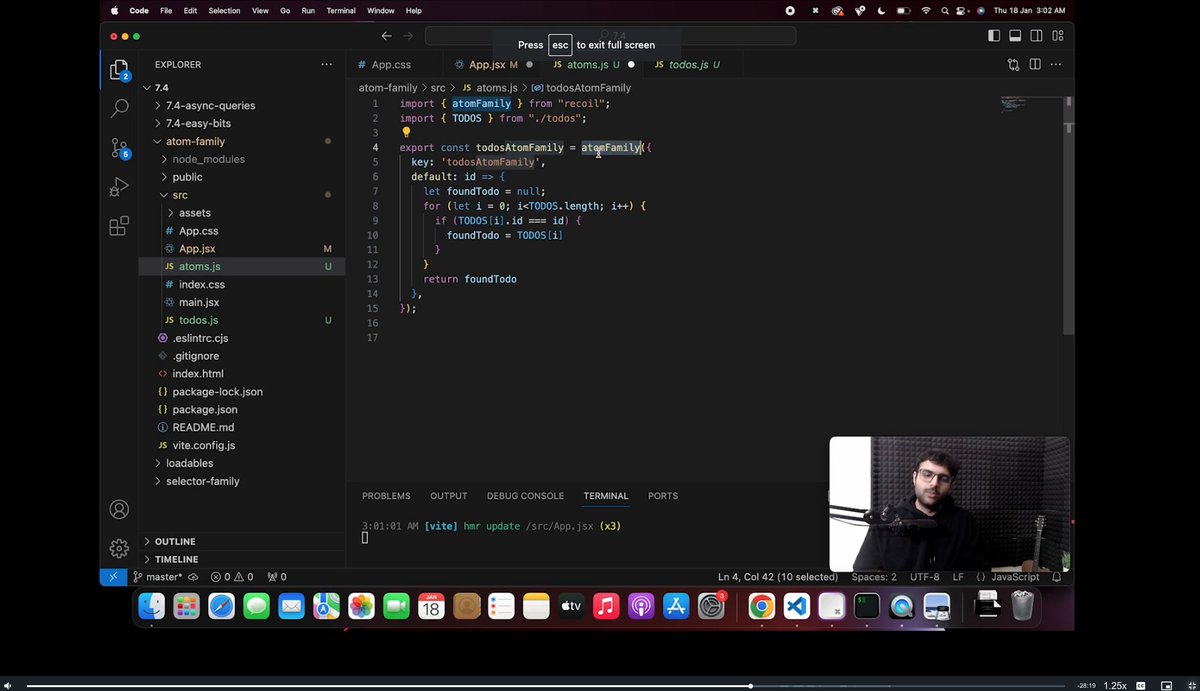Change the 1.25x playback speed

click(1115, 686)
